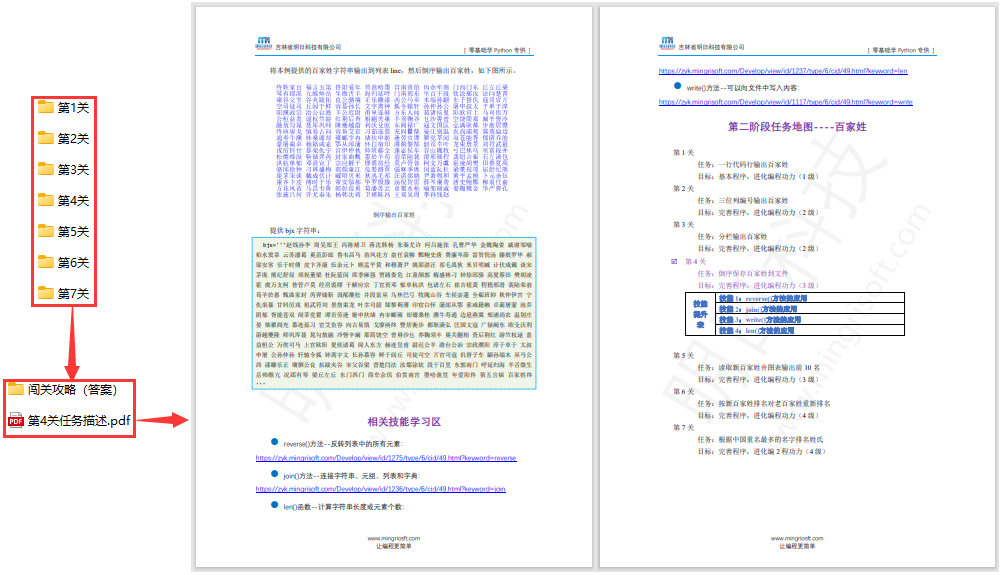
Task: Click the len()函数 bullet text
Action: click(344, 507)
